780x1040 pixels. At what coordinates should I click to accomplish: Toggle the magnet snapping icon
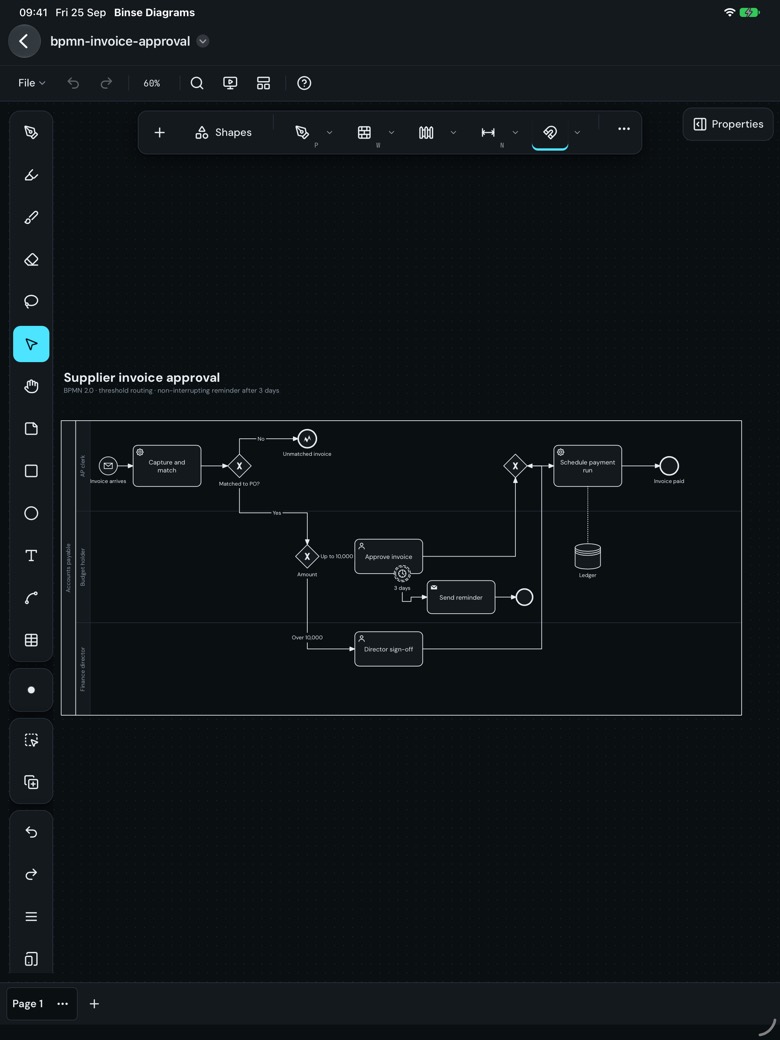(550, 133)
